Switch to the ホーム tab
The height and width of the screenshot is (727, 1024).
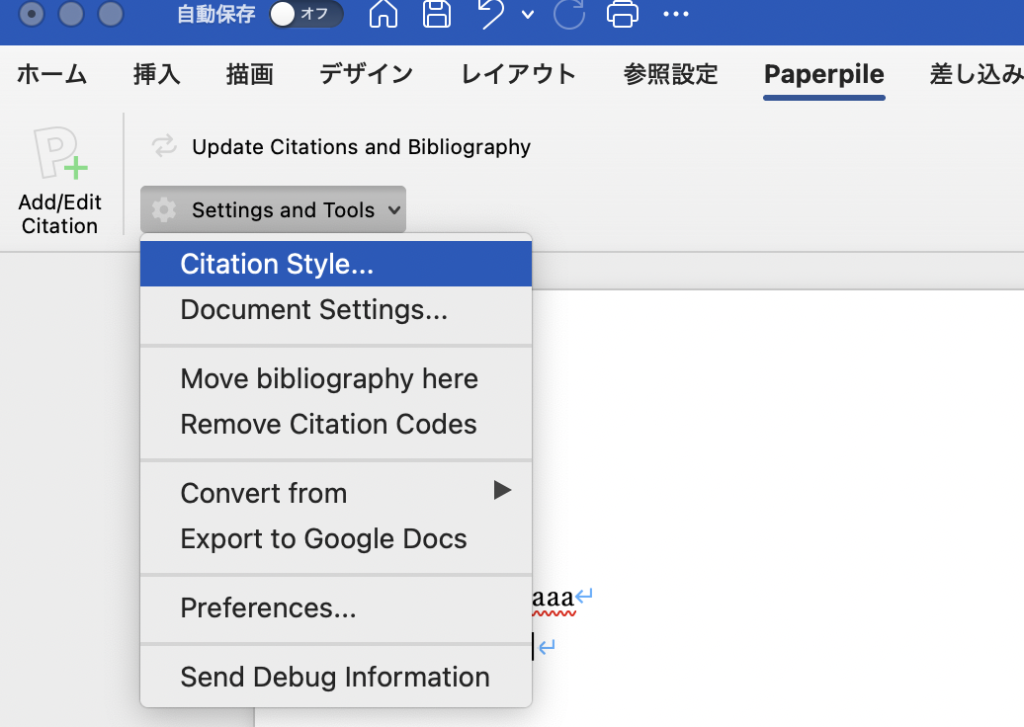pyautogui.click(x=52, y=74)
